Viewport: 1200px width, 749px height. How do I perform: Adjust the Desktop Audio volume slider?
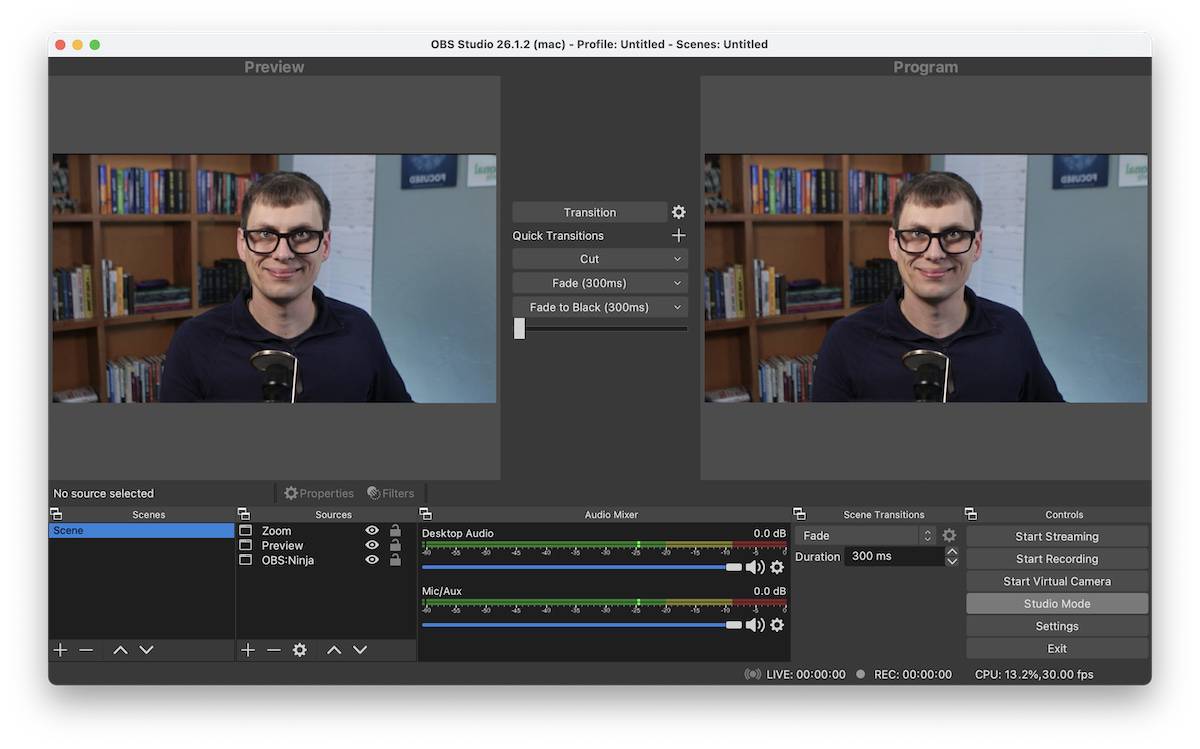pos(582,567)
